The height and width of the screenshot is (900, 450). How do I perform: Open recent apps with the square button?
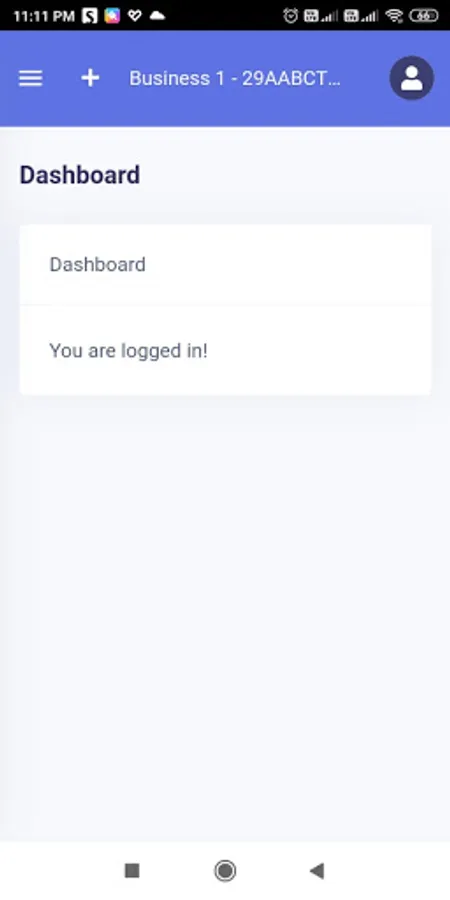pyautogui.click(x=132, y=871)
